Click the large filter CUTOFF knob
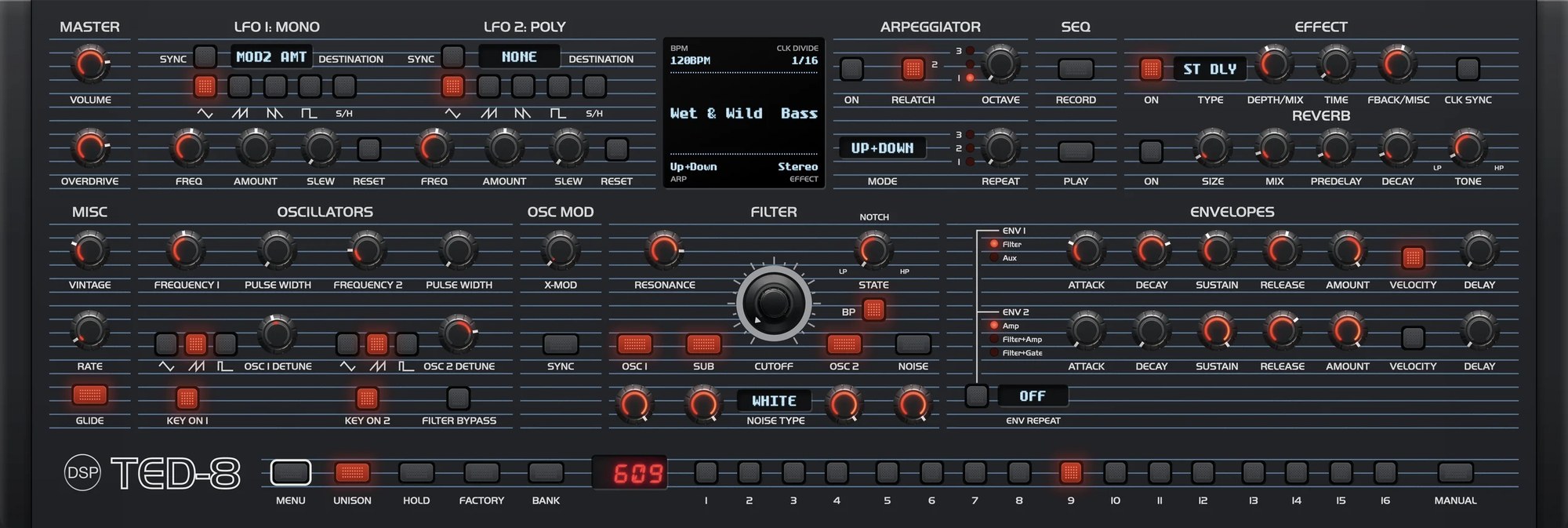This screenshot has height=528, width=1568. (774, 304)
